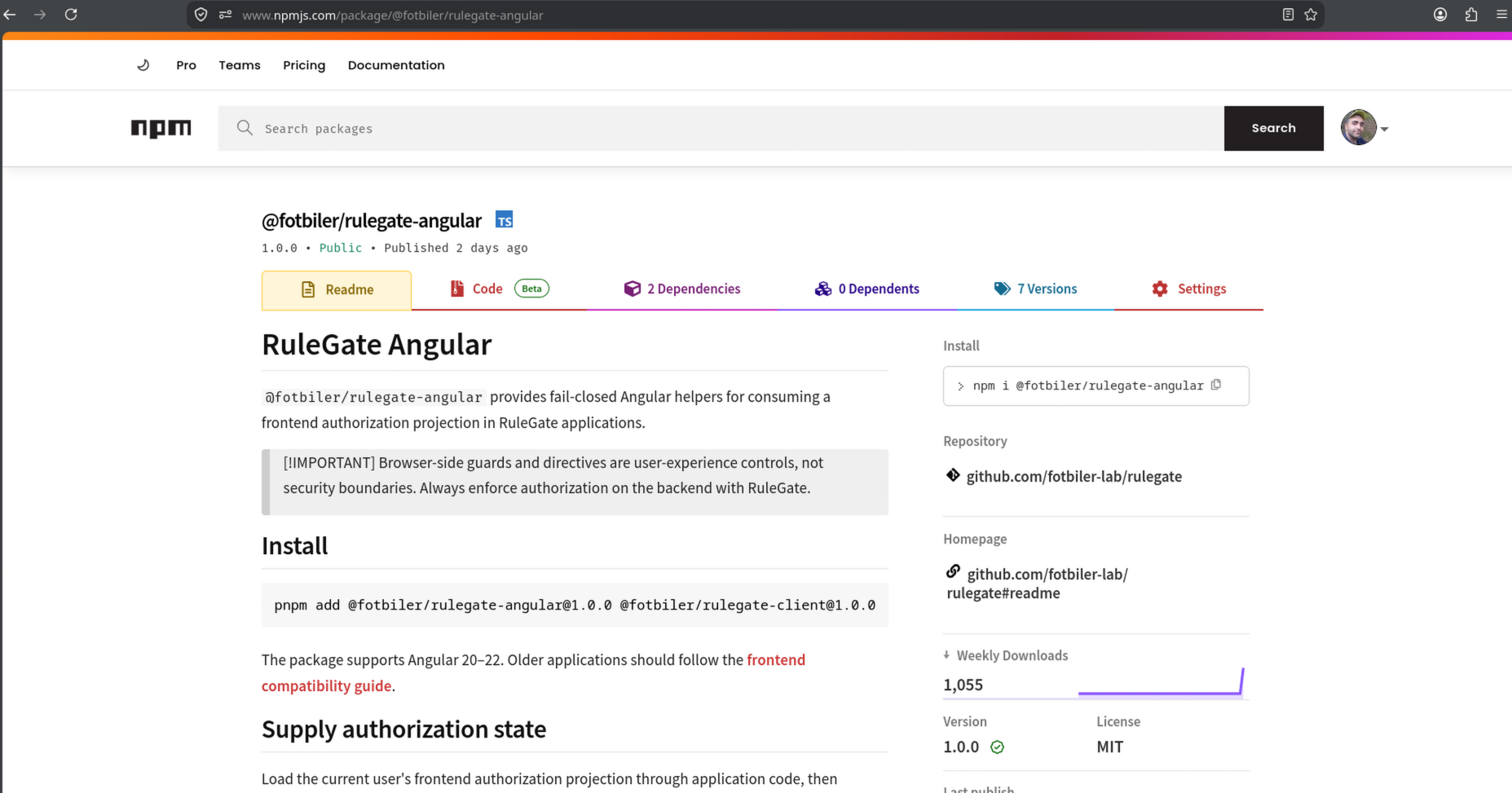Open the user avatar menu

[x=1359, y=128]
